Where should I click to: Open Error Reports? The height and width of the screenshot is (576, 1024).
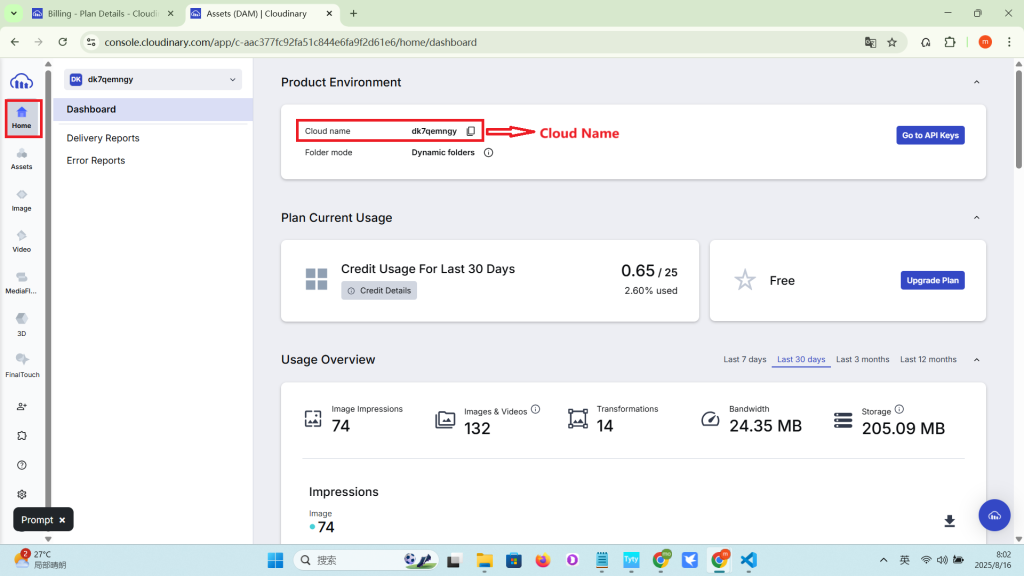[x=95, y=161]
